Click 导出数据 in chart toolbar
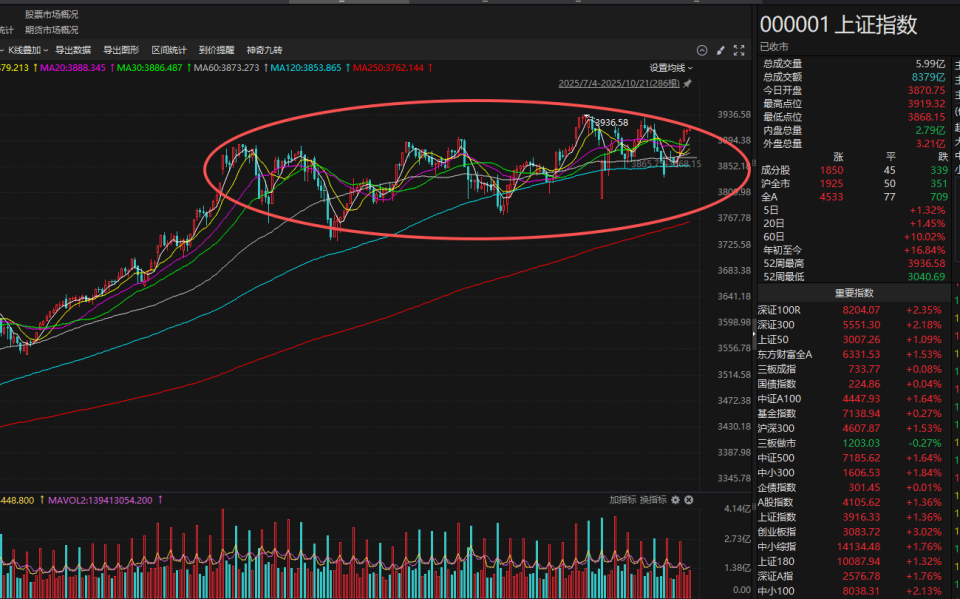960x599 pixels. pos(73,50)
